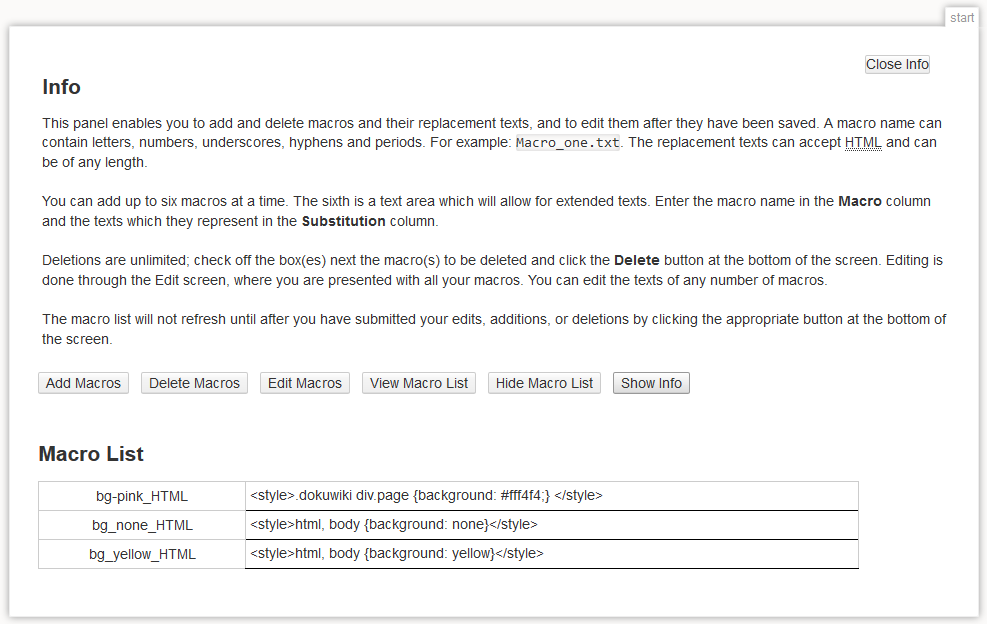Click the dokuwiki div.page substitution text
The width and height of the screenshot is (987, 624).
point(426,495)
